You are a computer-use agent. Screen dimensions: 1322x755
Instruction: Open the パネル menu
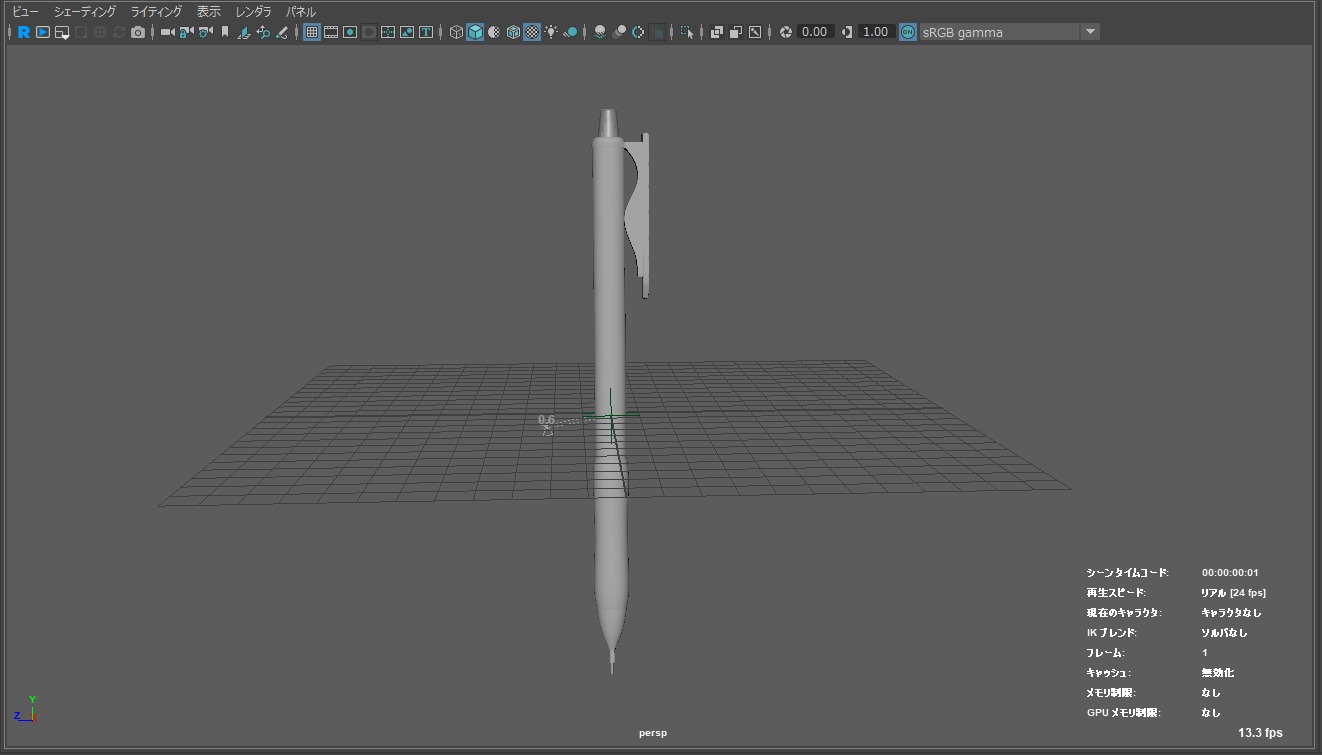pos(301,12)
